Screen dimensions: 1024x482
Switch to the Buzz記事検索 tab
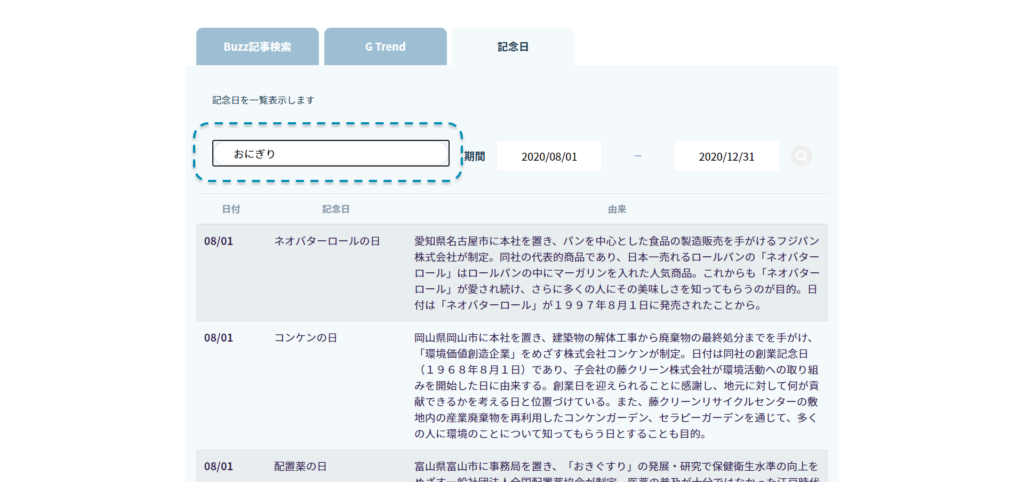tap(257, 47)
